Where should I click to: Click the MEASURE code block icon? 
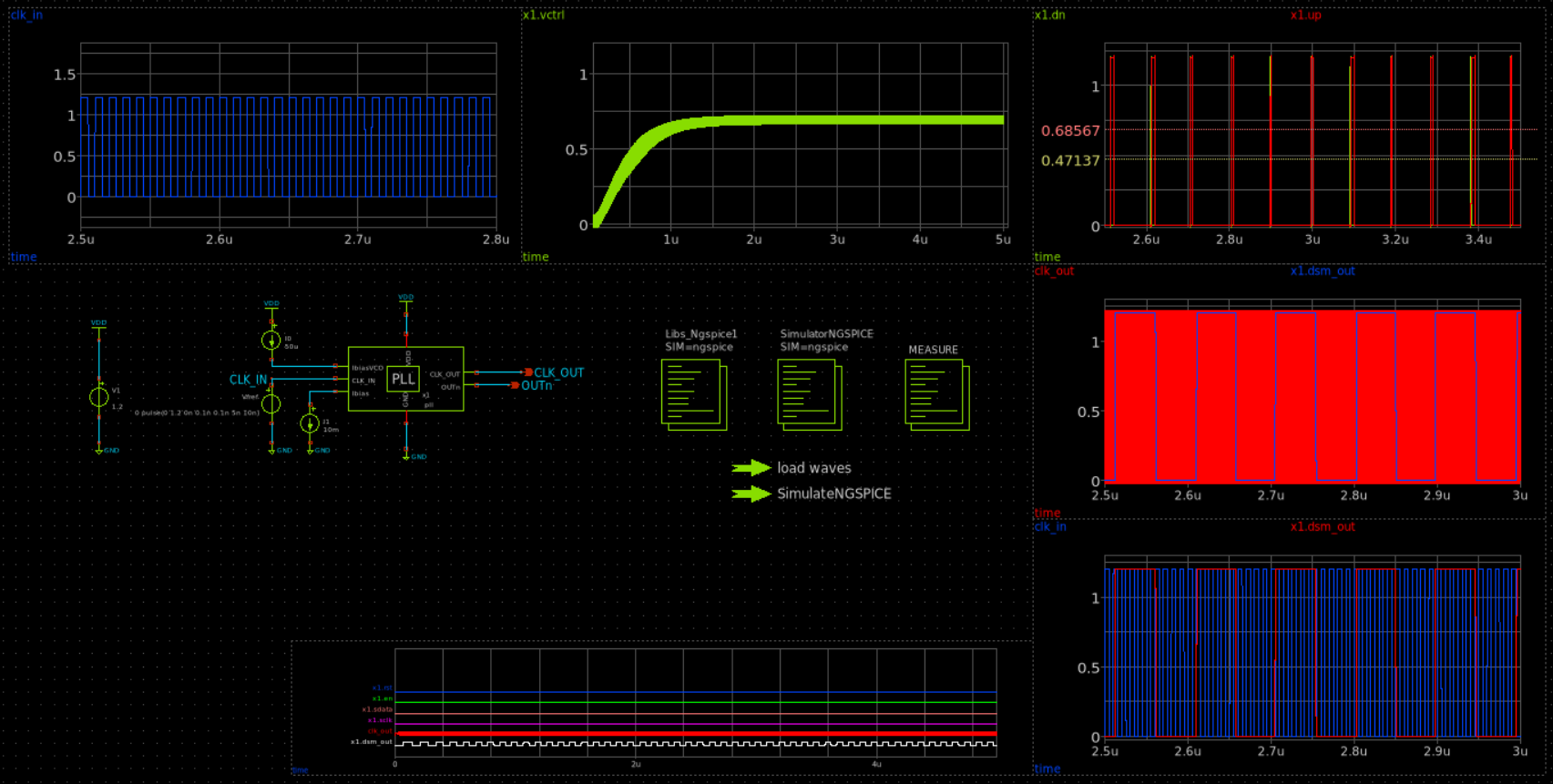937,394
